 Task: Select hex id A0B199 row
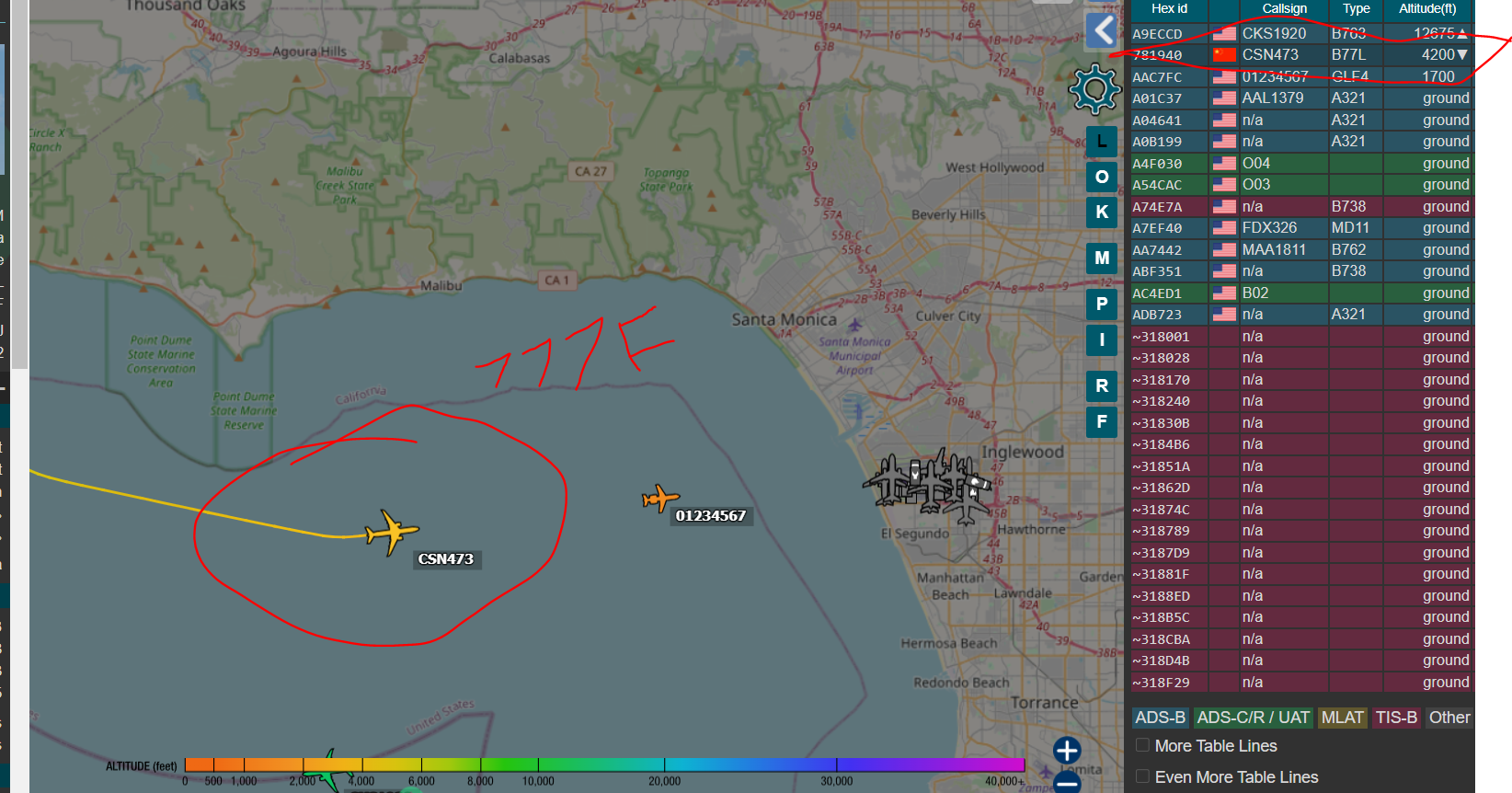pyautogui.click(x=1301, y=142)
